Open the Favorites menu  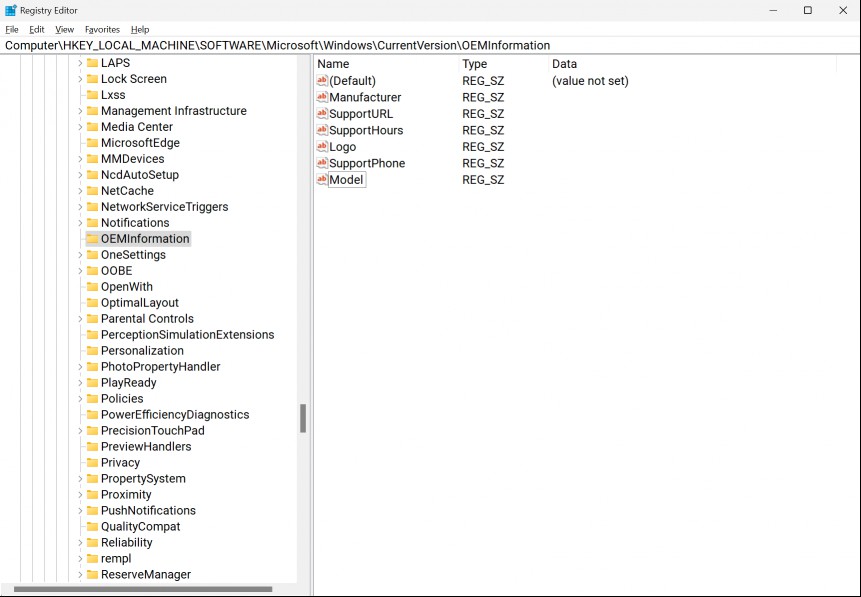click(x=102, y=30)
